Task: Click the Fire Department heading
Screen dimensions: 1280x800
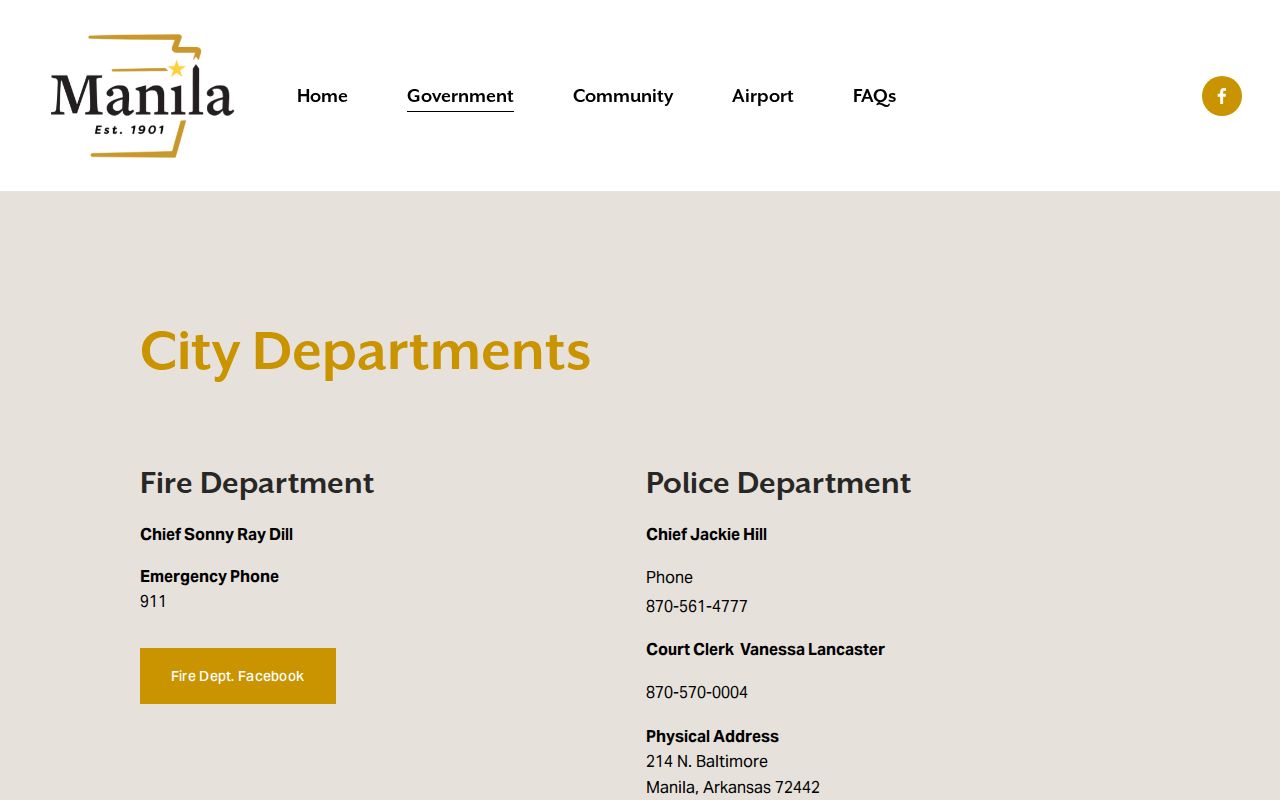Action: [257, 483]
